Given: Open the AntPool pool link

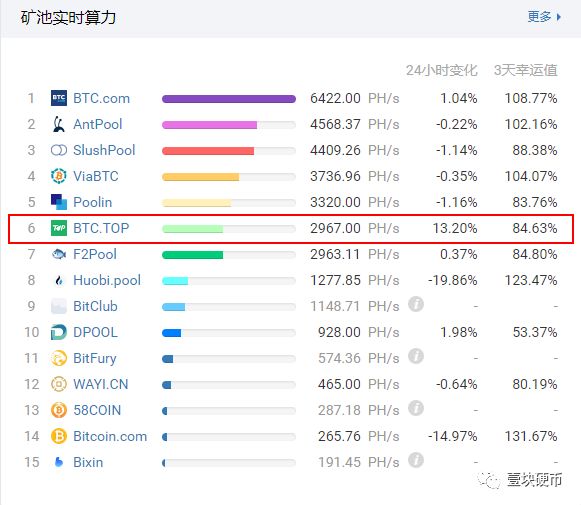Looking at the screenshot, I should click(x=98, y=124).
